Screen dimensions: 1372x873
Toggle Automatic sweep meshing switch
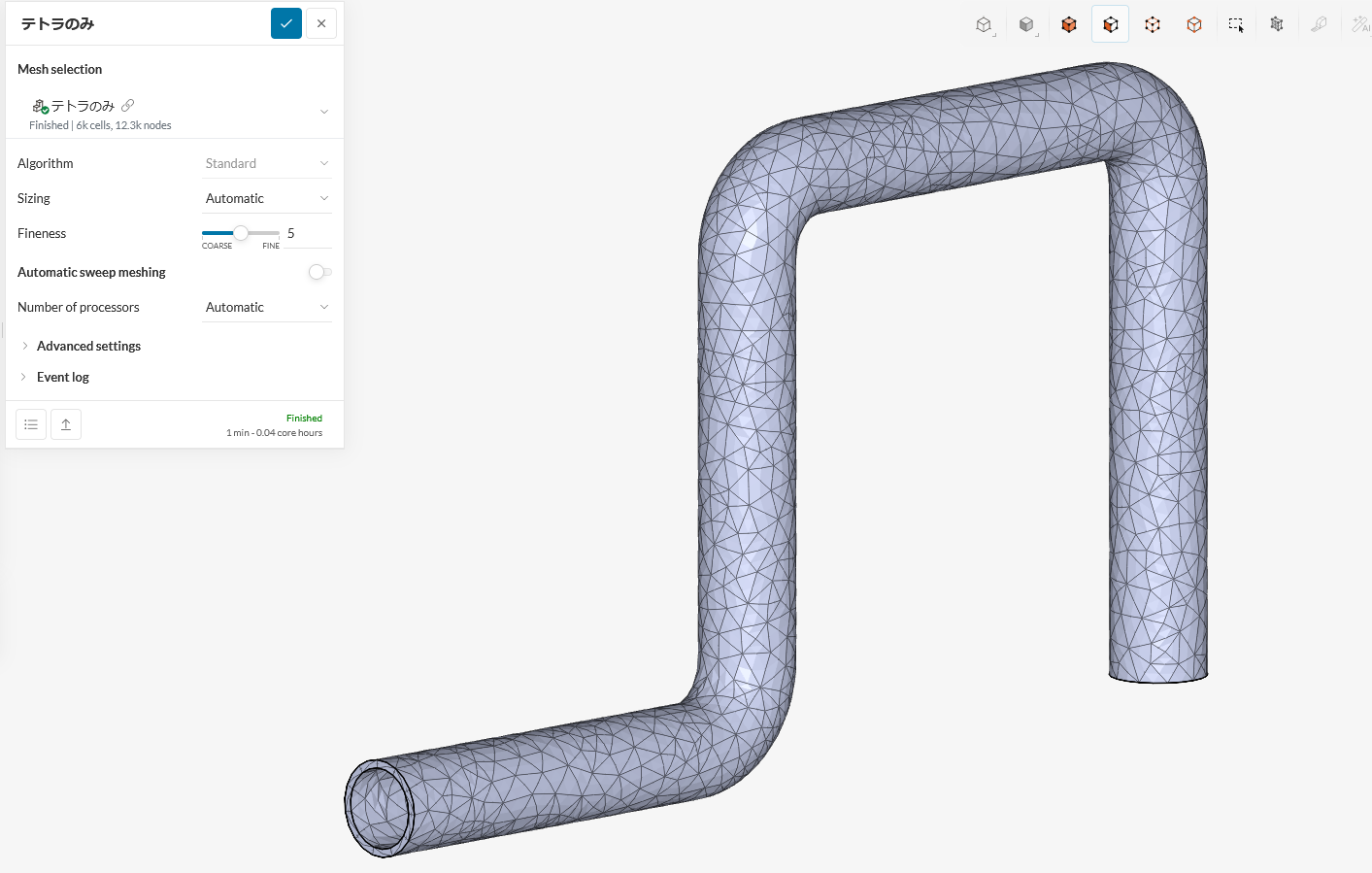(x=319, y=272)
